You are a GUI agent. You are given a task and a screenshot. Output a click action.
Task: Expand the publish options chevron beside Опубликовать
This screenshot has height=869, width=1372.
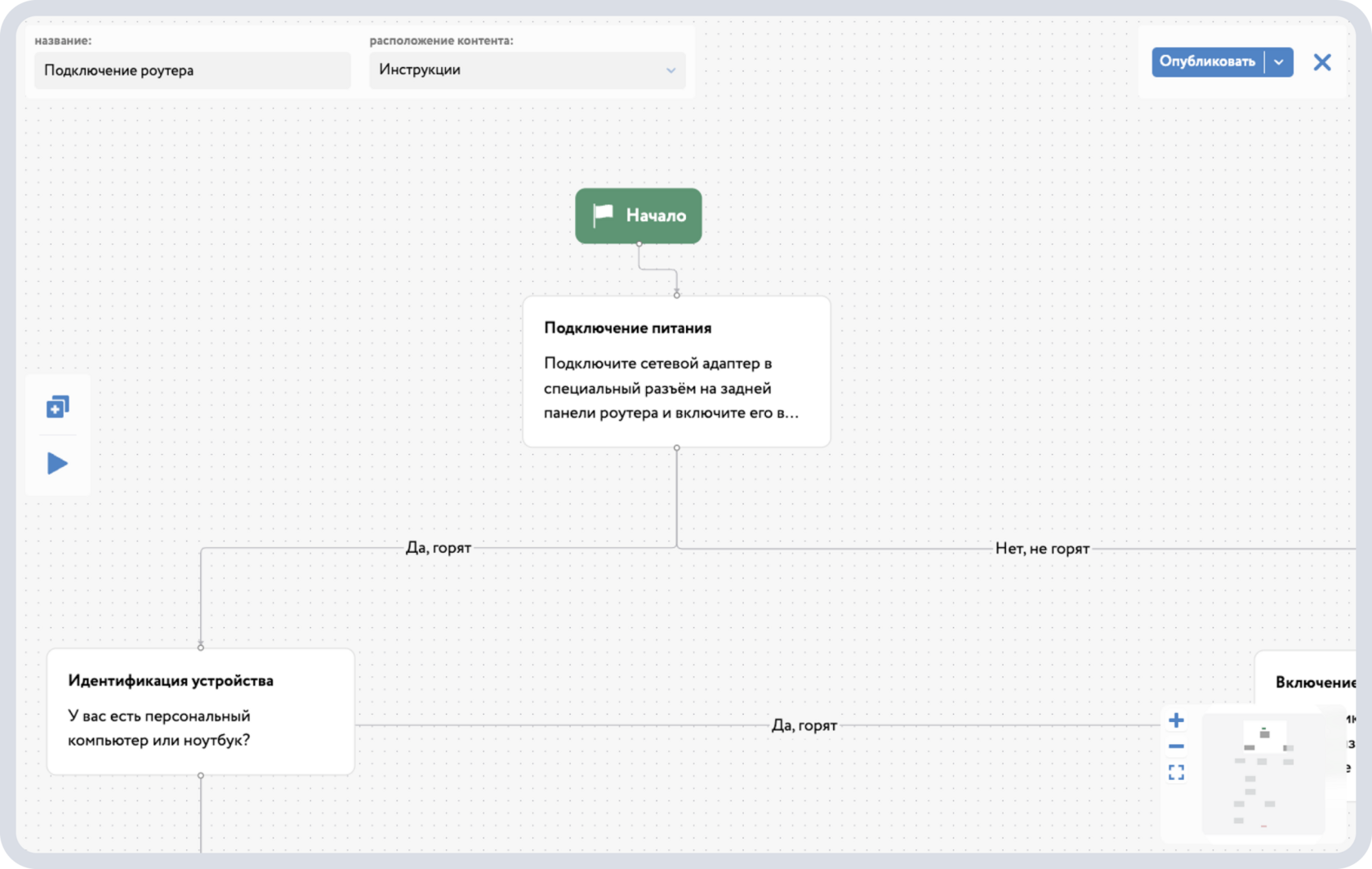tap(1279, 61)
